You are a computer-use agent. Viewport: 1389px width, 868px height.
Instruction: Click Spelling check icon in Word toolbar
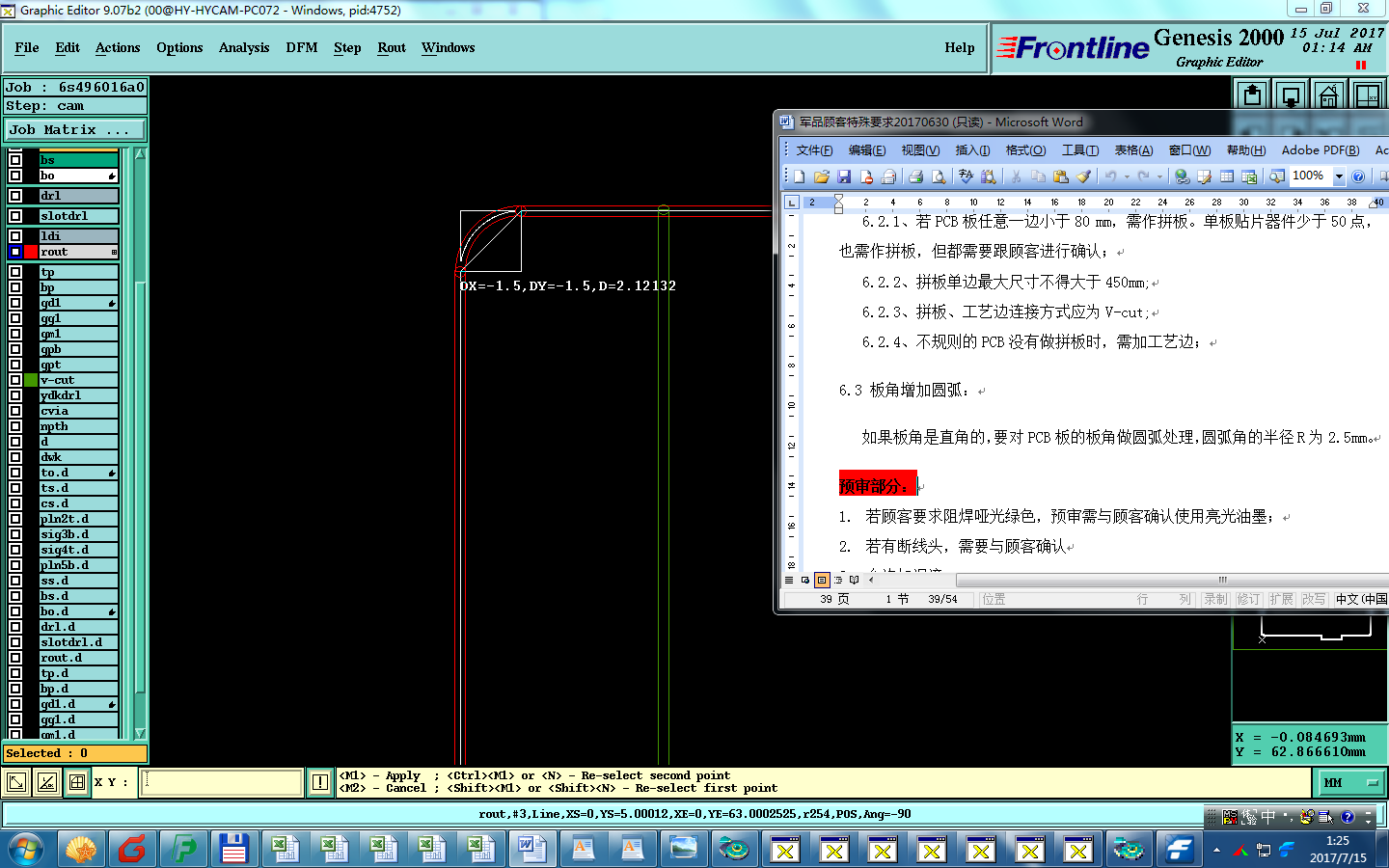966,176
